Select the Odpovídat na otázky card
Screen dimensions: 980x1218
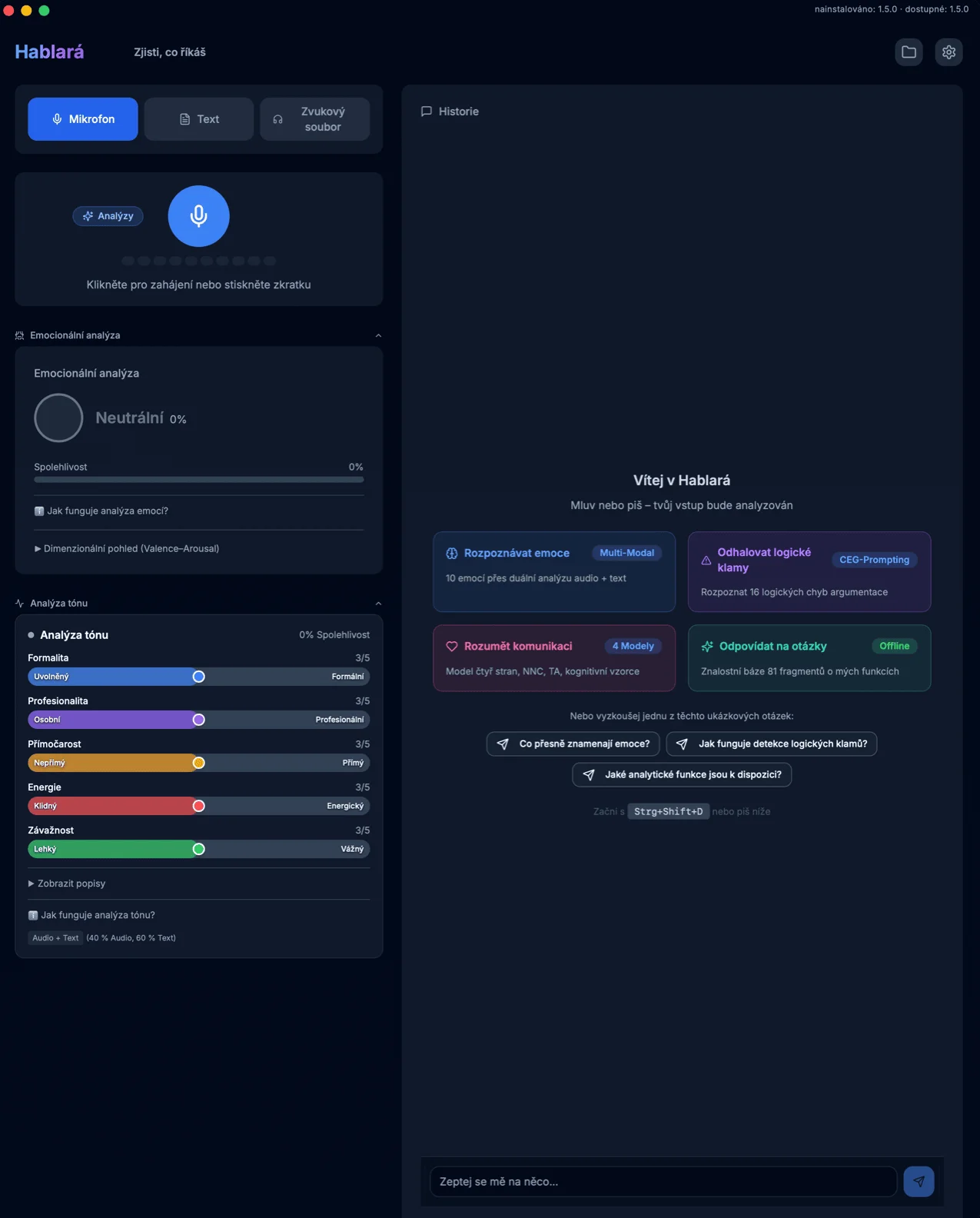point(809,657)
